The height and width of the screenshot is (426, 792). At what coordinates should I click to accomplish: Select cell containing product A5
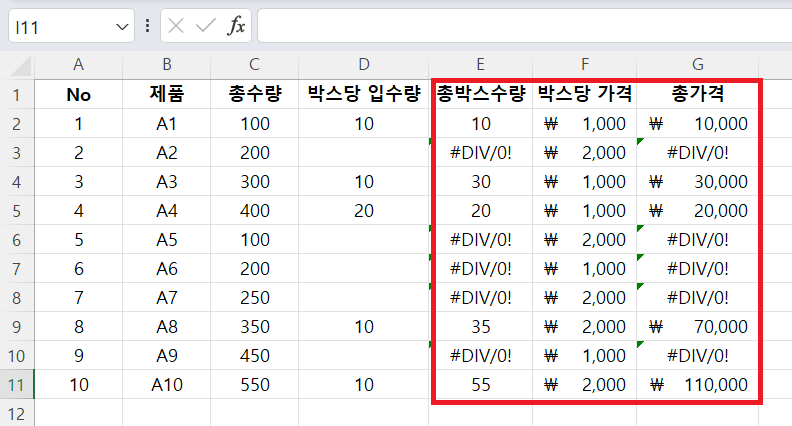tap(167, 240)
